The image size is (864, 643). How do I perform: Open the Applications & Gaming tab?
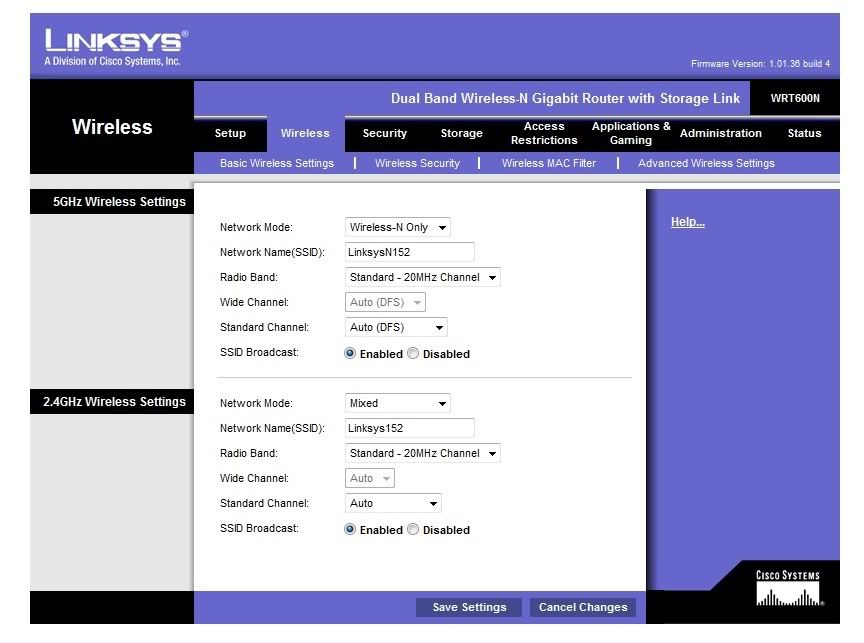coord(631,133)
